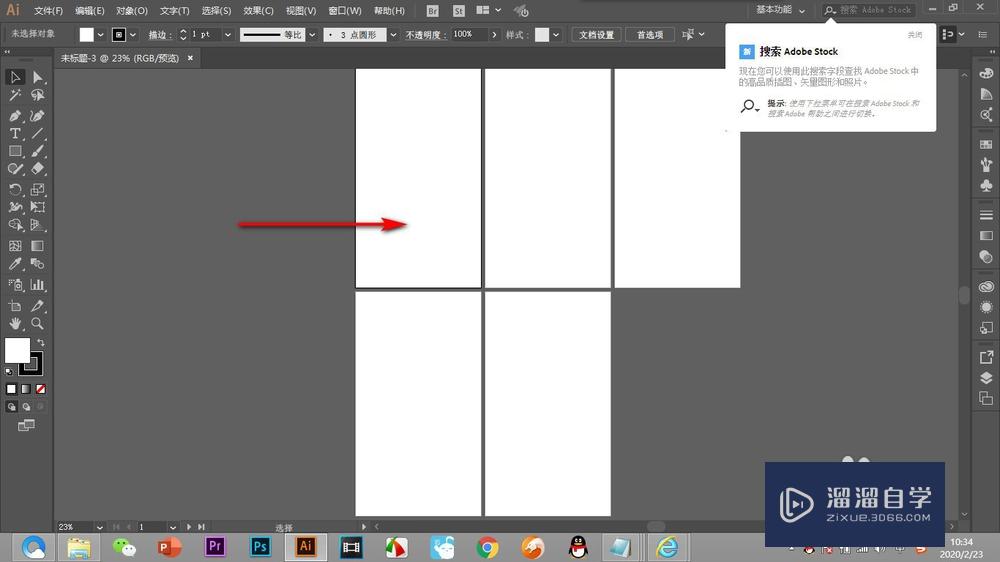Select the Scale tool
The height and width of the screenshot is (562, 1000).
(x=38, y=189)
